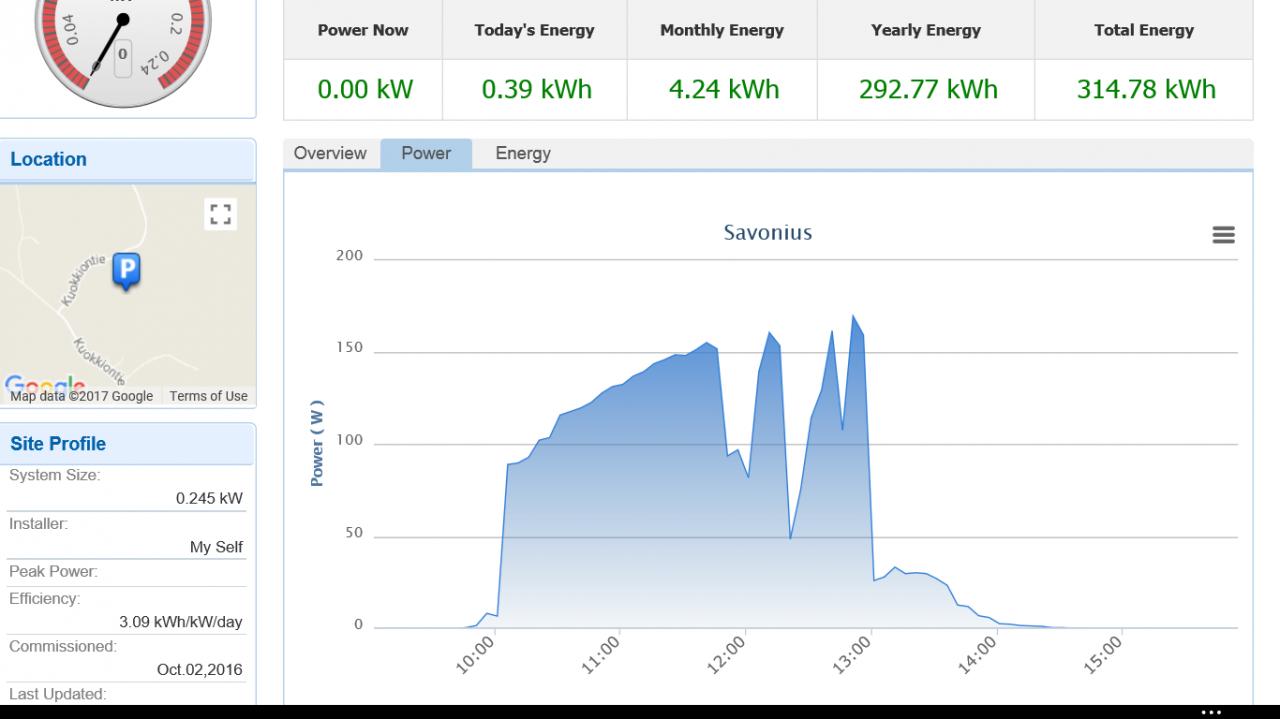
Task: Click Monthly Energy value 4.24 kWh
Action: pos(724,89)
